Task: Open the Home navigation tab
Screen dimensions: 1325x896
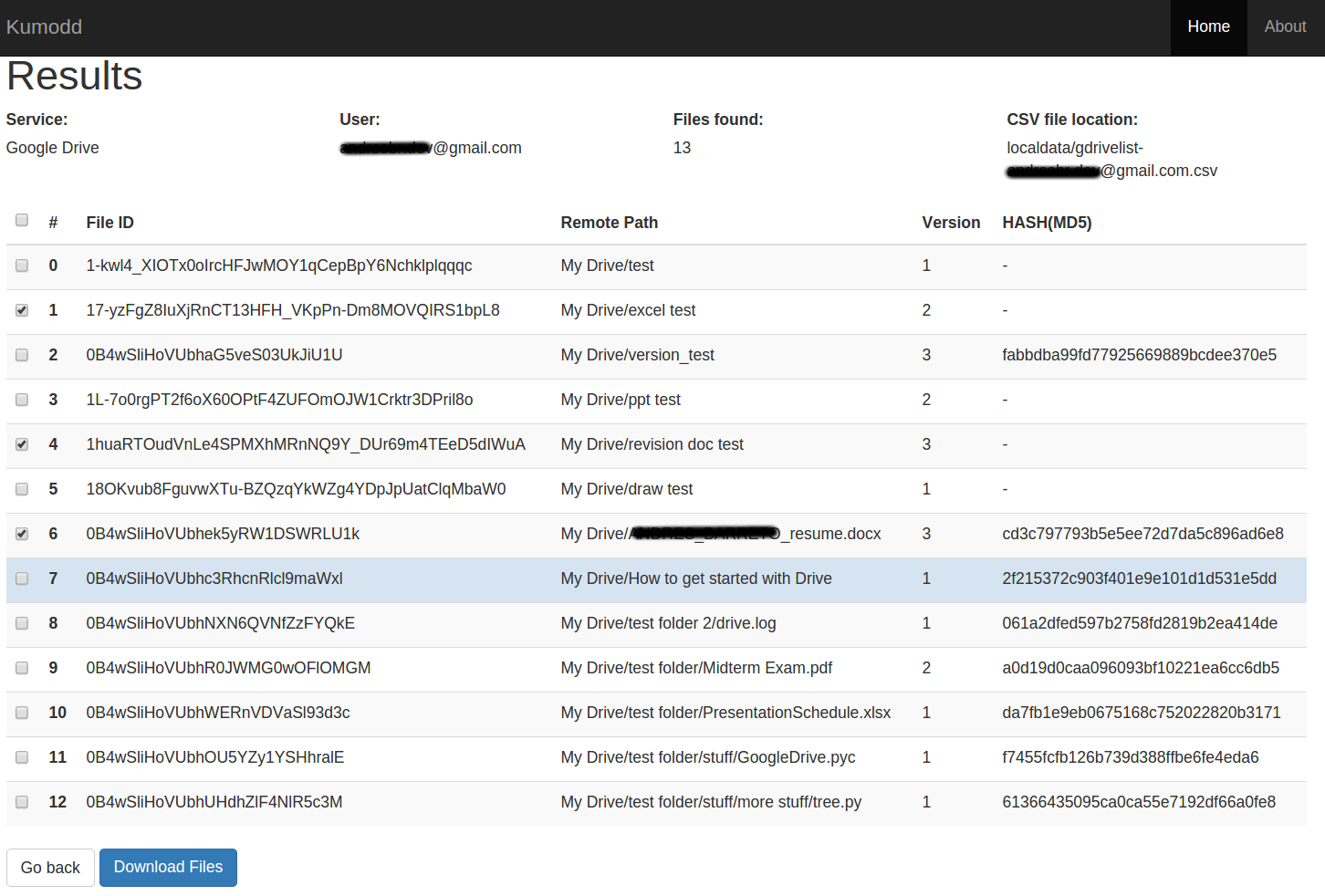Action: tap(1208, 27)
